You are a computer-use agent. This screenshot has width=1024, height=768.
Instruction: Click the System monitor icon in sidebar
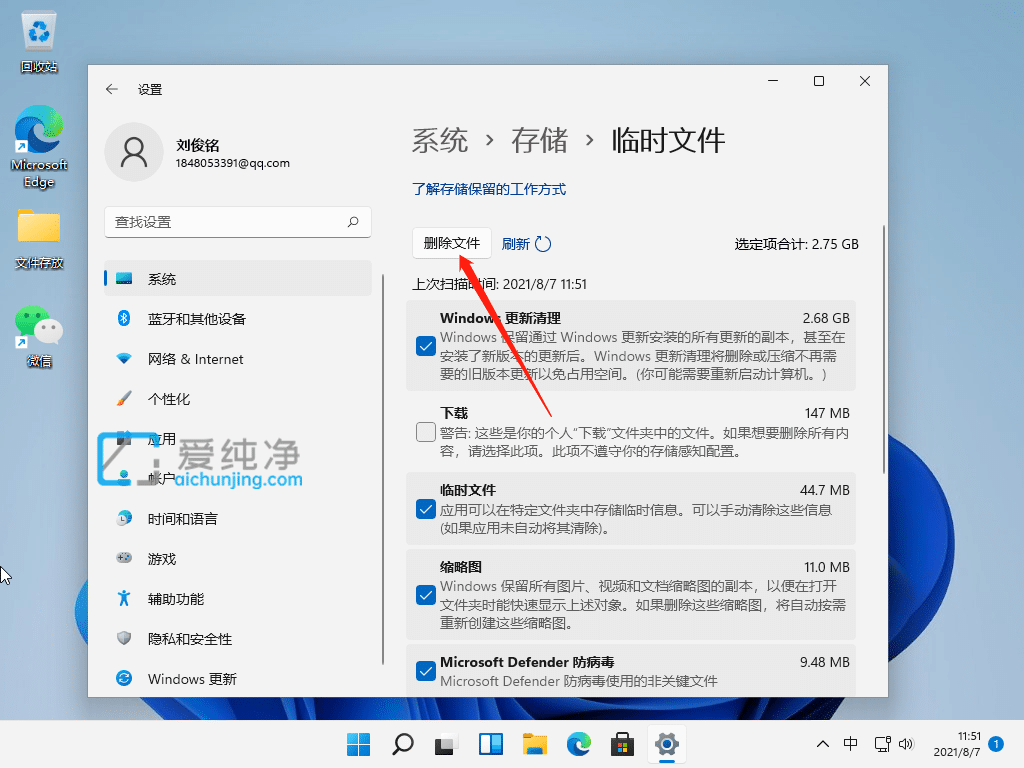click(124, 279)
